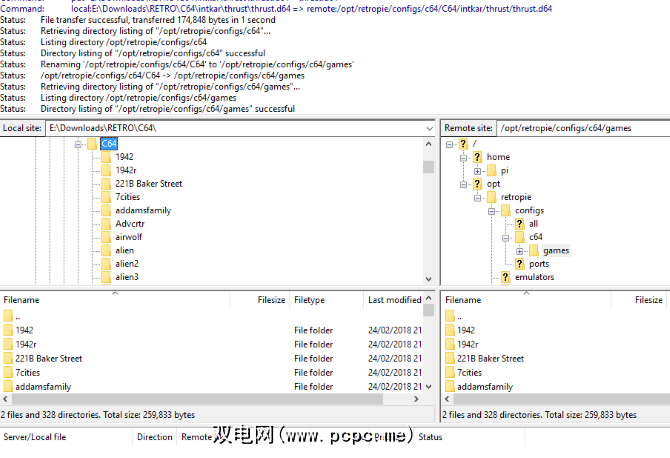Sort local list by Filename column
This screenshot has width=670, height=458.
[115, 300]
